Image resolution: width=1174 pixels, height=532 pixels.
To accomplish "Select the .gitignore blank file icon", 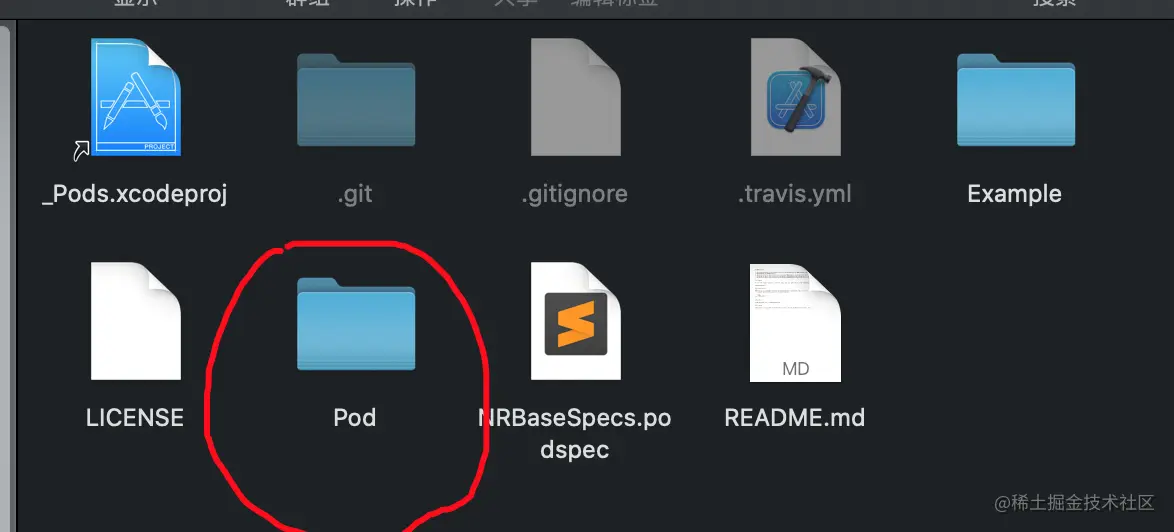I will (576, 97).
